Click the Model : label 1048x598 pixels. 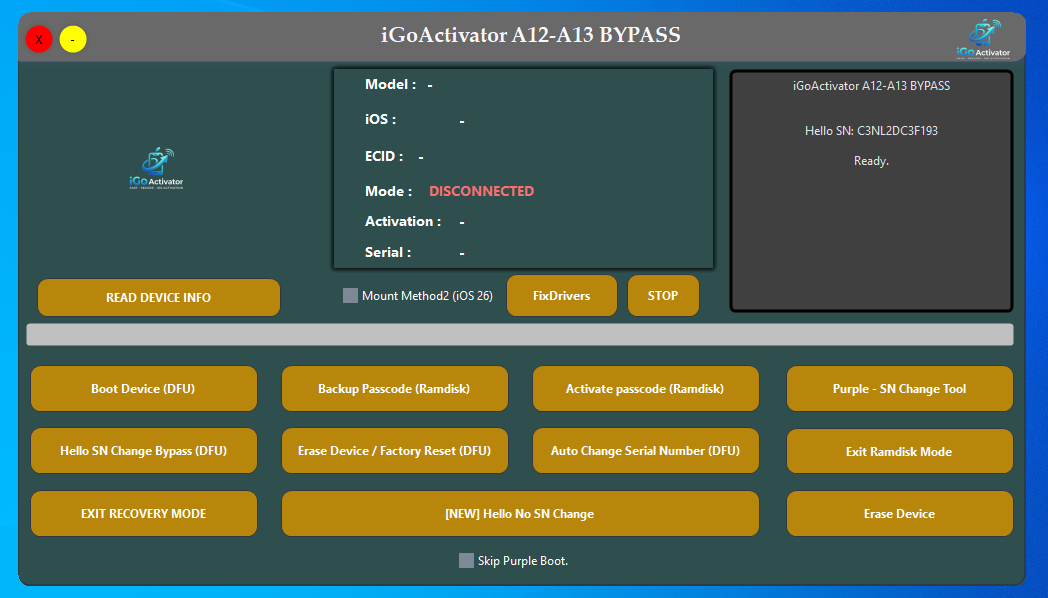390,84
